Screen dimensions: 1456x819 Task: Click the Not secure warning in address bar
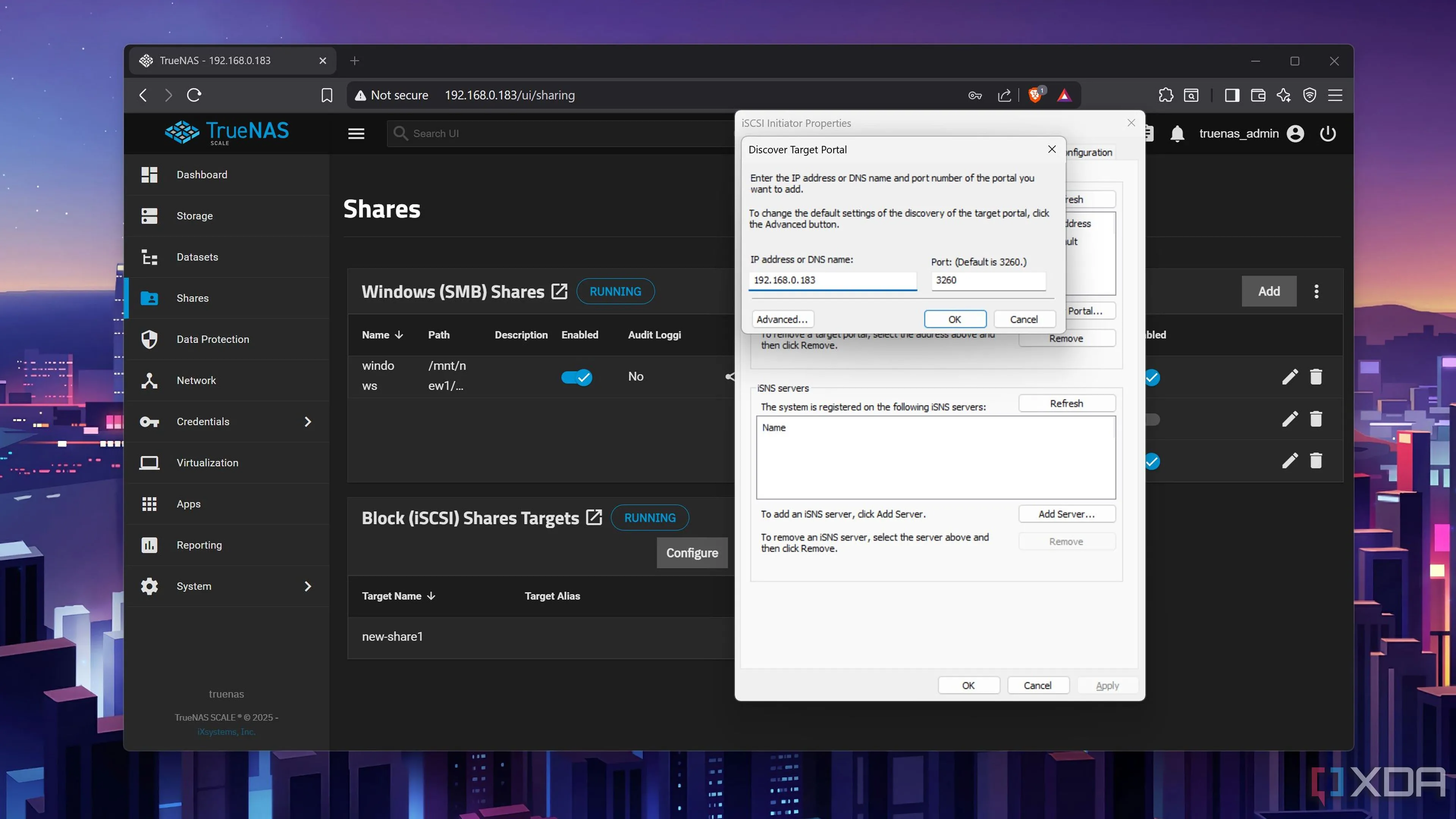tap(391, 95)
